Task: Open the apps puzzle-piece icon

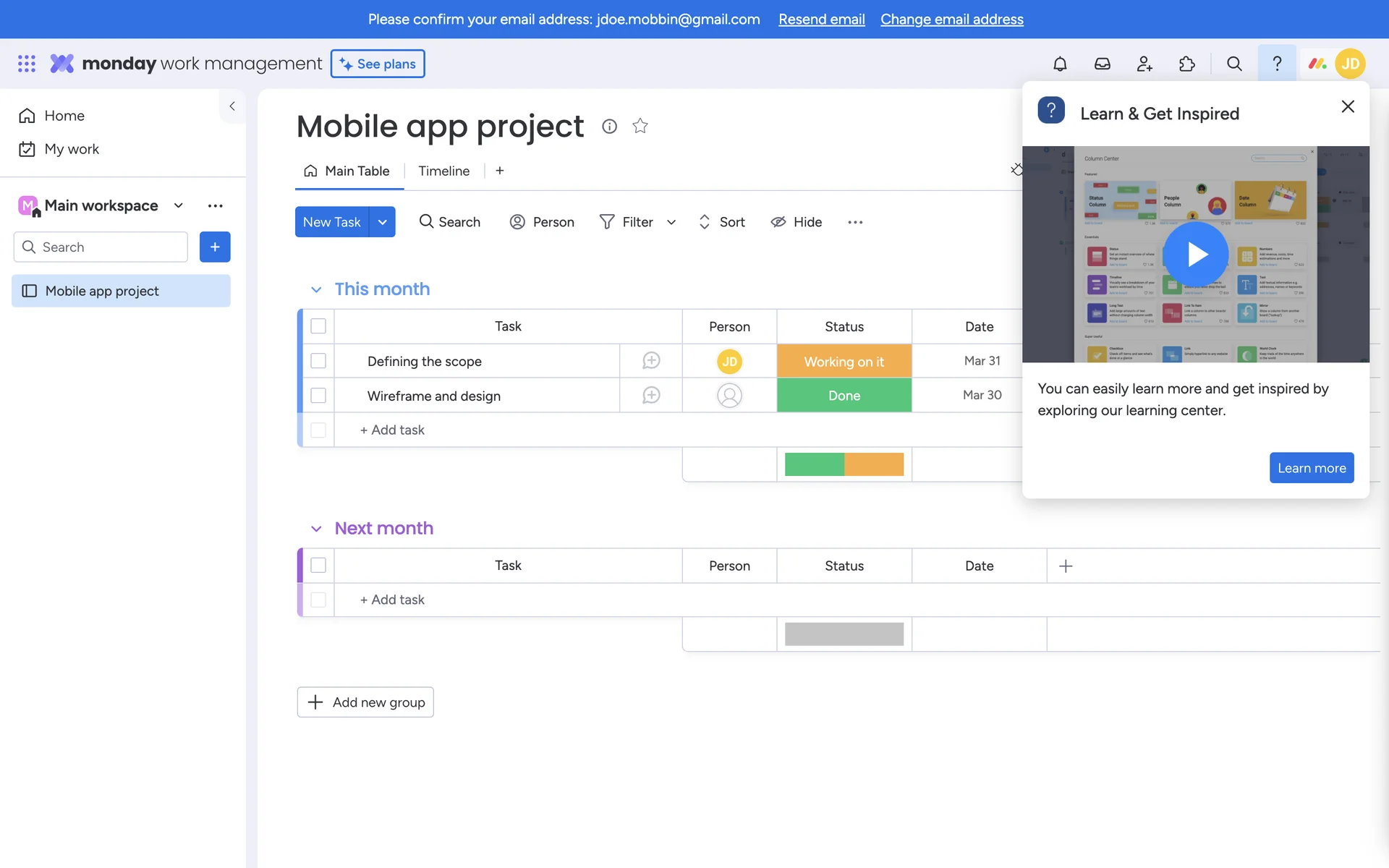Action: [x=1186, y=64]
